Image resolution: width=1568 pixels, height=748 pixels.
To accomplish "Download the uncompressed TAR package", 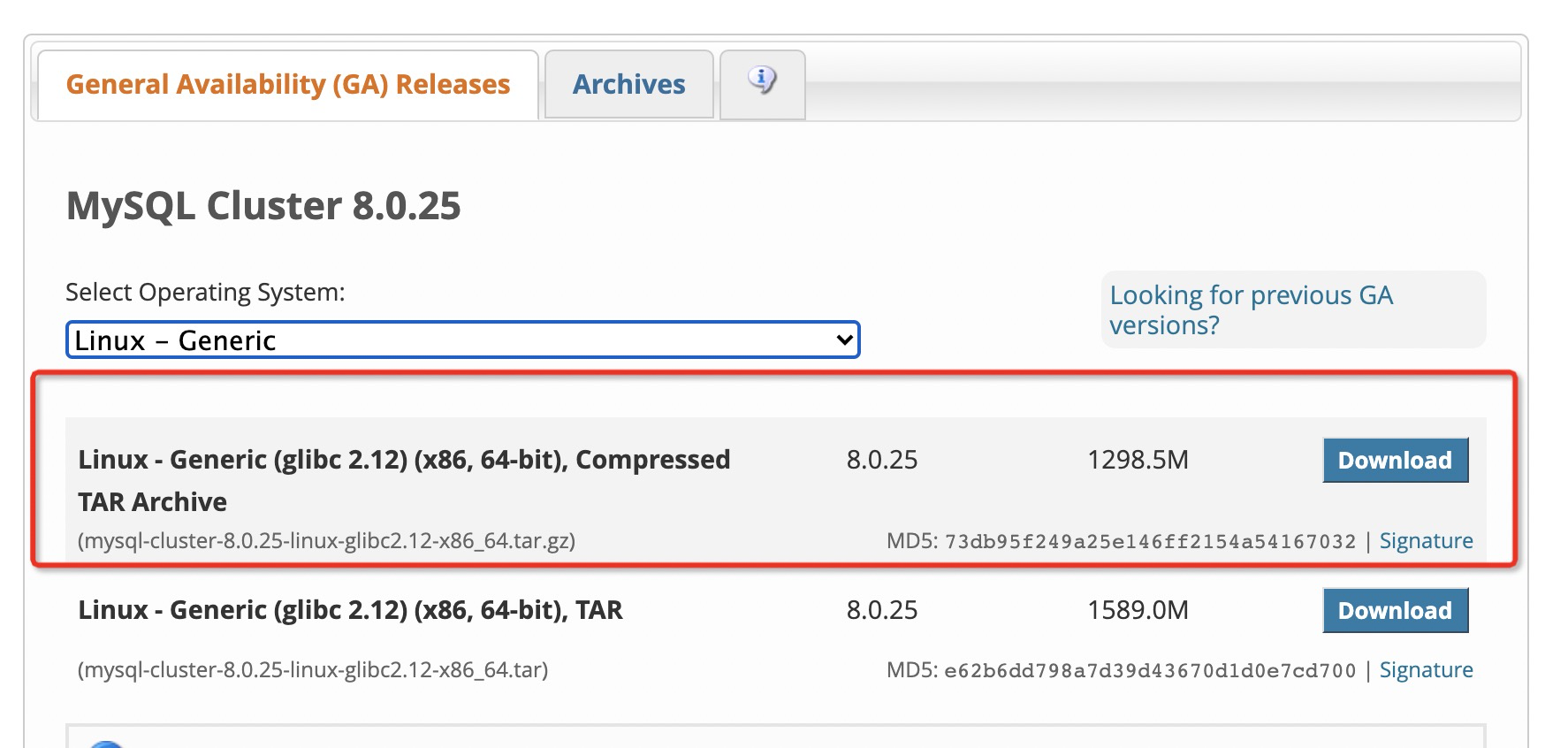I will coord(1395,610).
